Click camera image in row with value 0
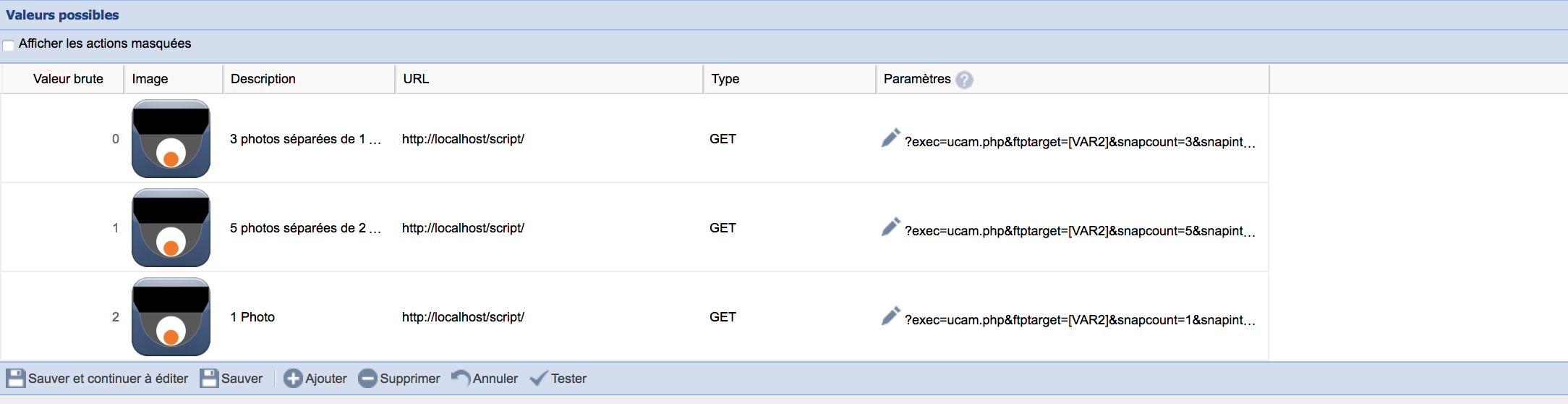 click(x=171, y=139)
